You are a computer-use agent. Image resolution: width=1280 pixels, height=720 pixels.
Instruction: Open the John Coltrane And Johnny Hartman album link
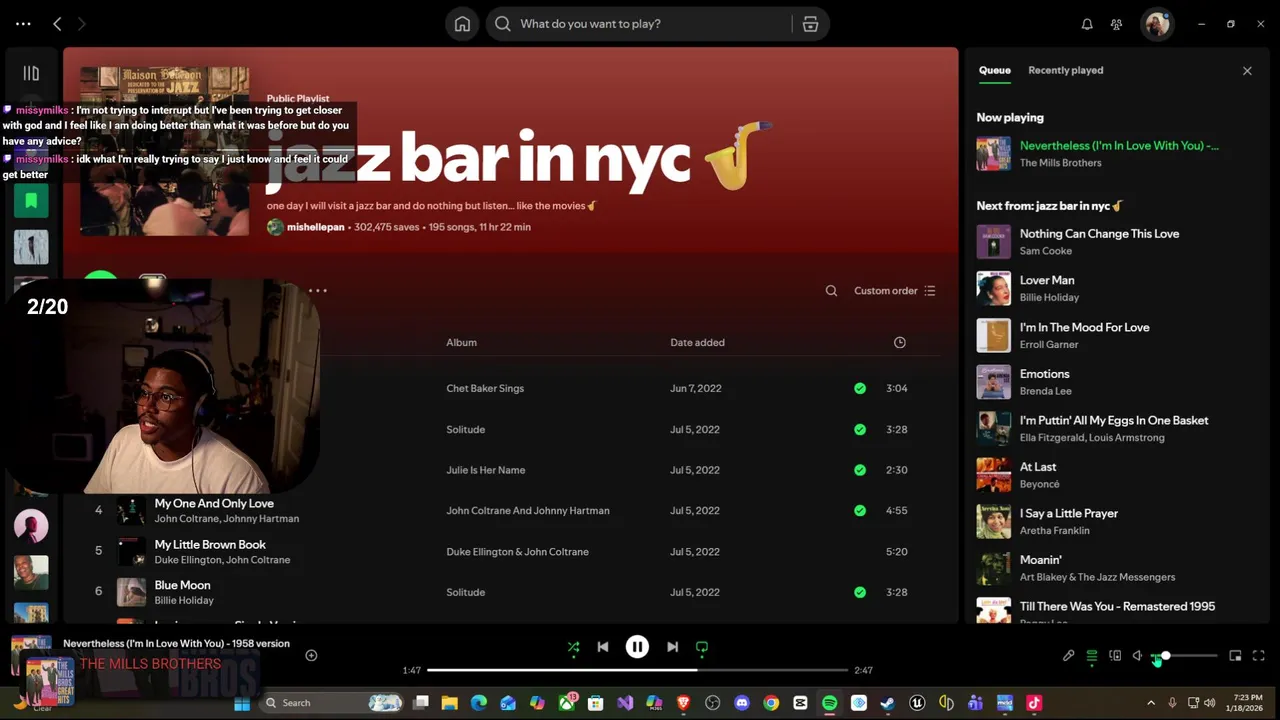pyautogui.click(x=528, y=511)
